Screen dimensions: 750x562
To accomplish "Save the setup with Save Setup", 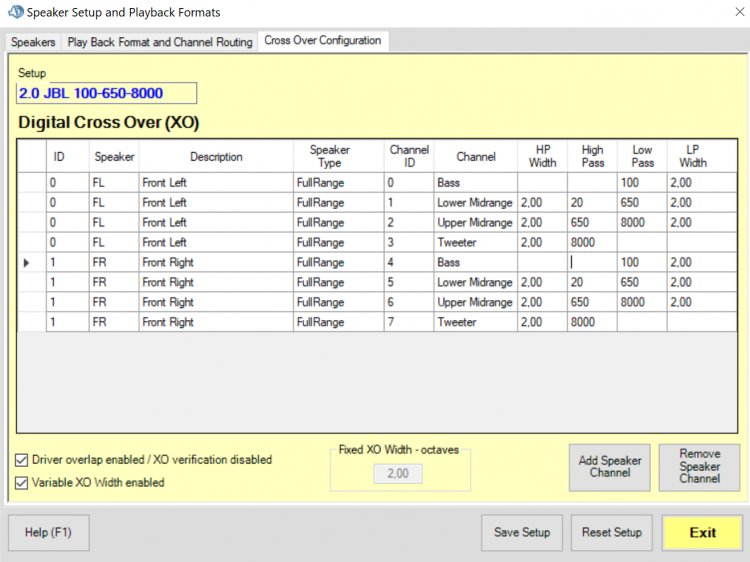I will (x=522, y=532).
